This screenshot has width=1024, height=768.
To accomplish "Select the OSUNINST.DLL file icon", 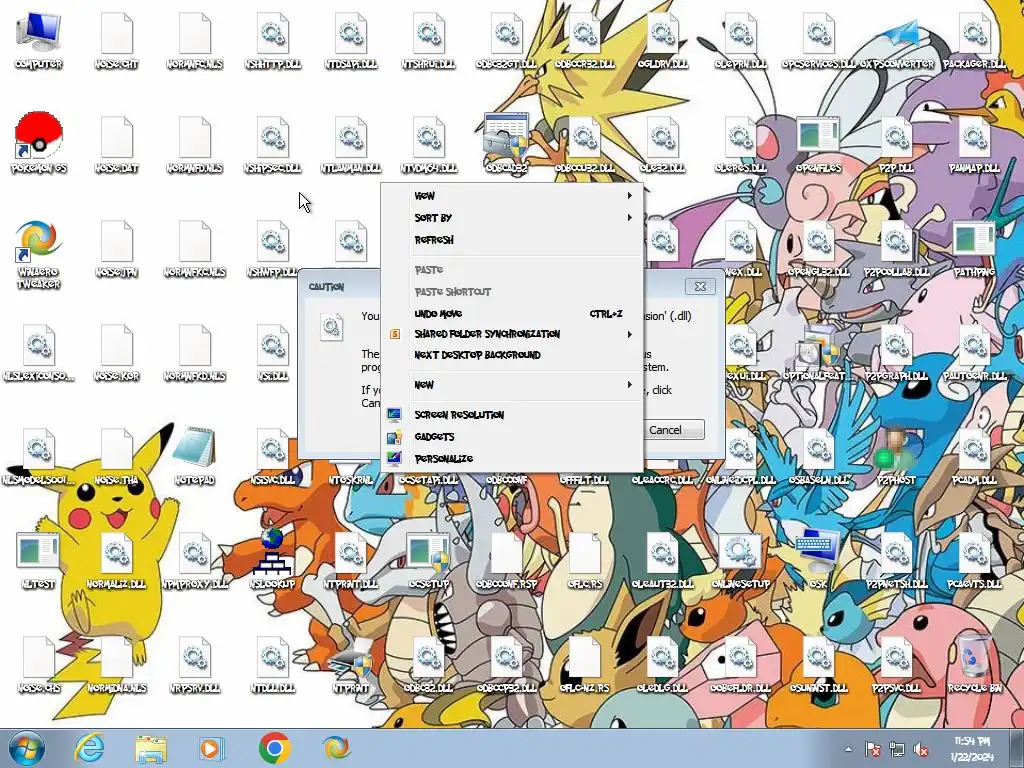I will point(818,663).
